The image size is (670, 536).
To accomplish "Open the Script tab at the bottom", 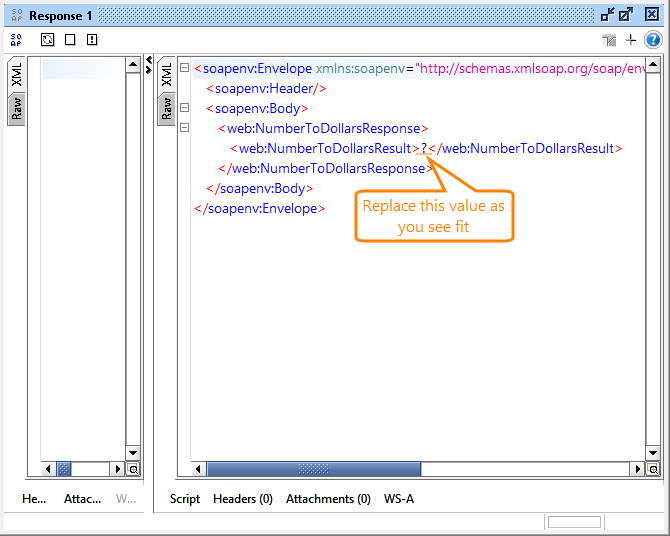I will click(185, 499).
